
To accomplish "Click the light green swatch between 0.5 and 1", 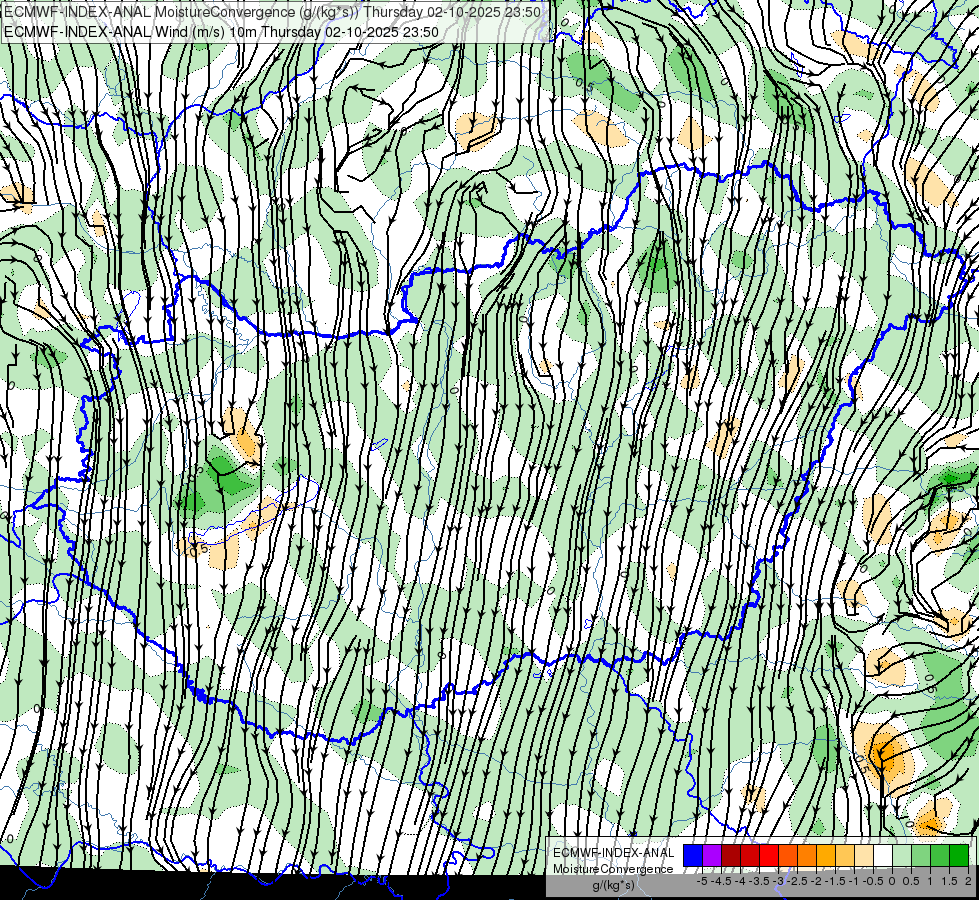I will [x=921, y=856].
